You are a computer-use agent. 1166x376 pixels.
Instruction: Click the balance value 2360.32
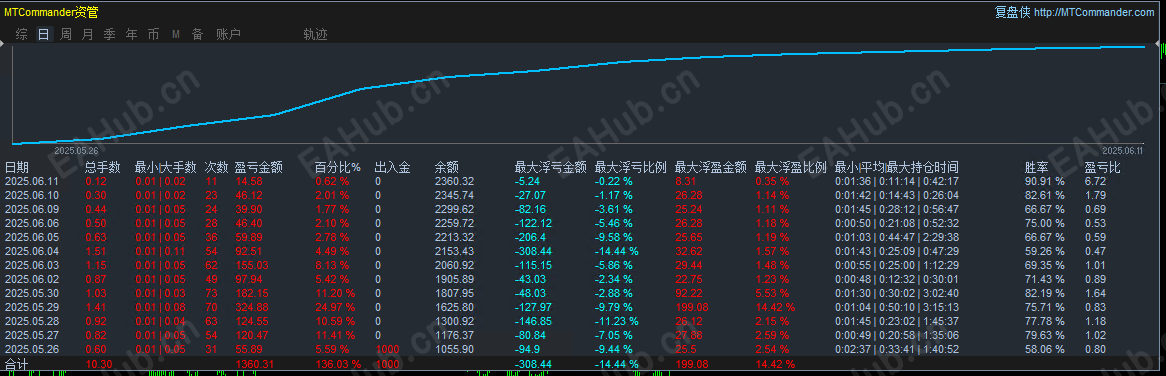[454, 181]
